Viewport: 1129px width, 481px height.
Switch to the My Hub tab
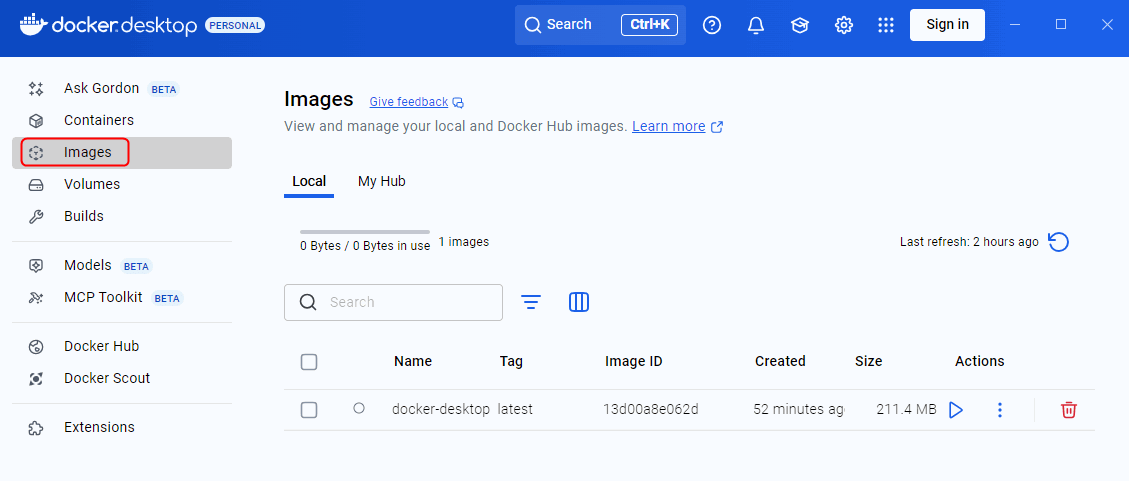pyautogui.click(x=381, y=181)
